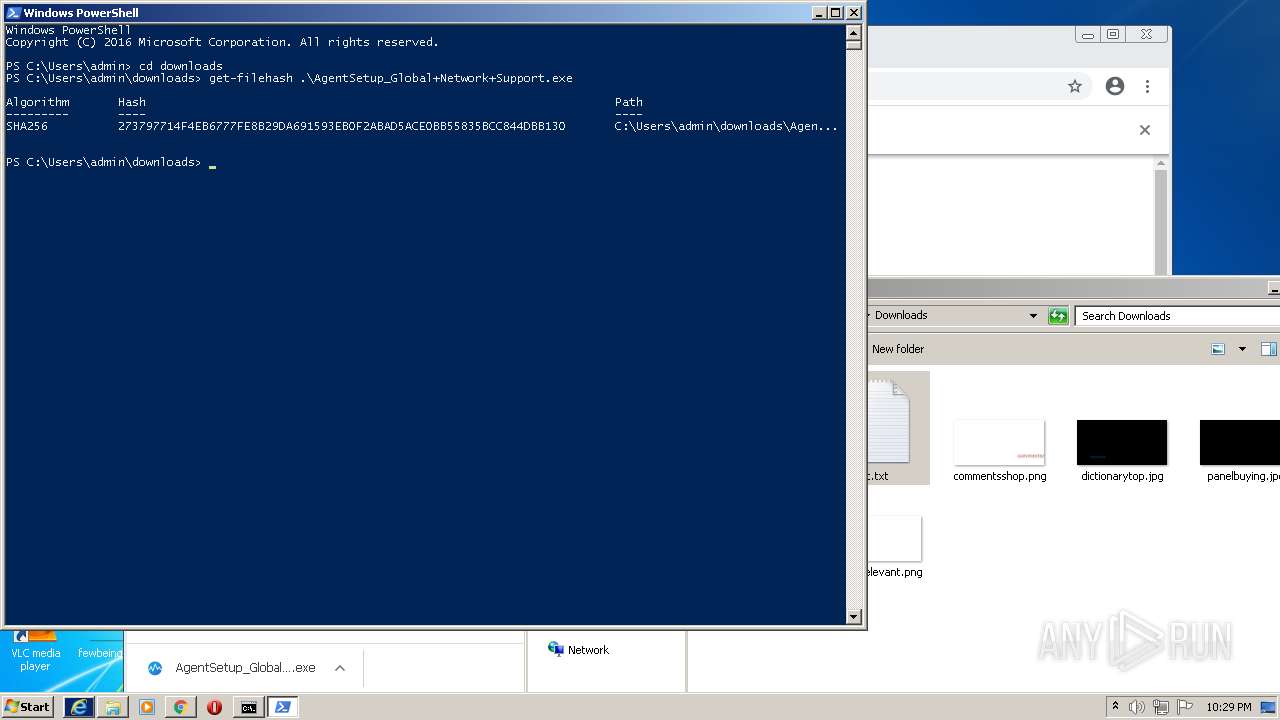The width and height of the screenshot is (1280, 720).
Task: Create a New folder in Explorer
Action: 898,349
